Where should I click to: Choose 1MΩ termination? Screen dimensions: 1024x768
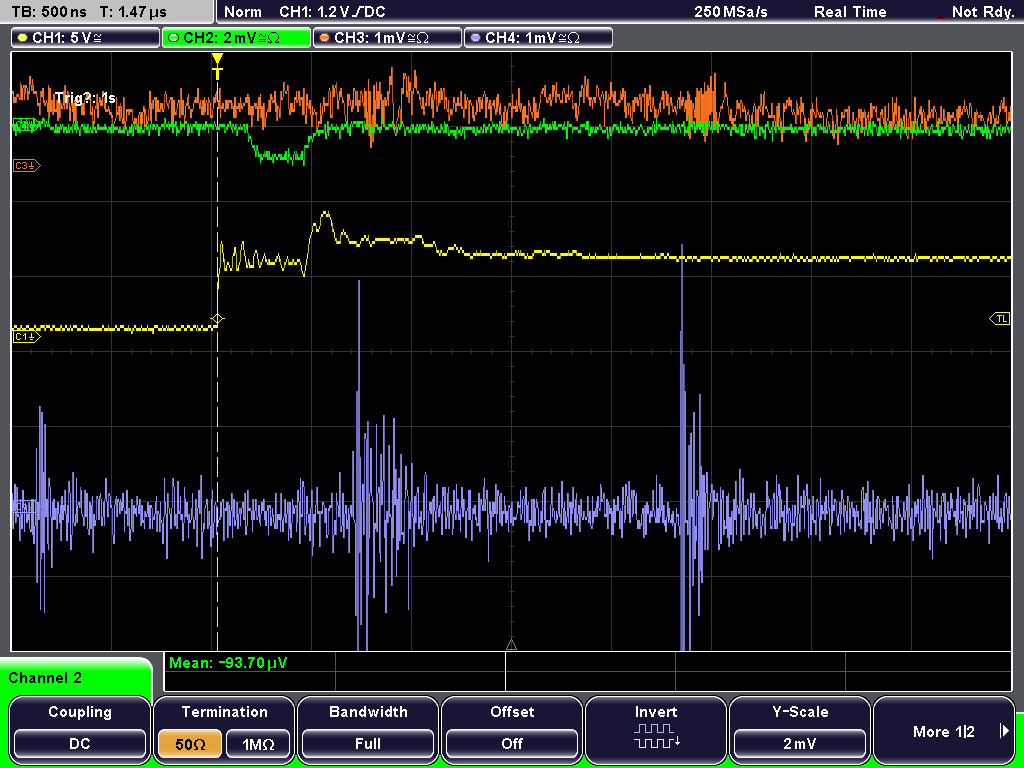[258, 744]
